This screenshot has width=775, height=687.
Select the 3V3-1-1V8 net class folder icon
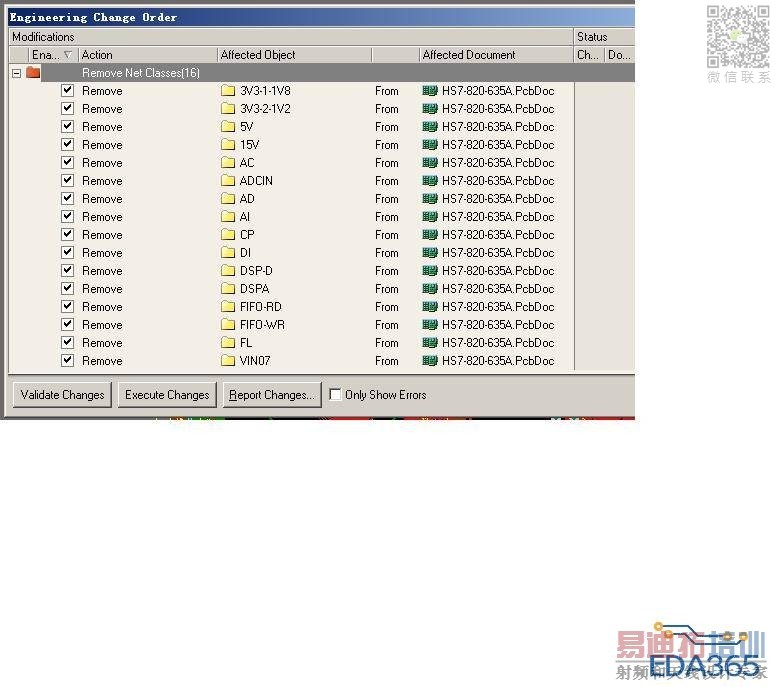click(x=228, y=90)
